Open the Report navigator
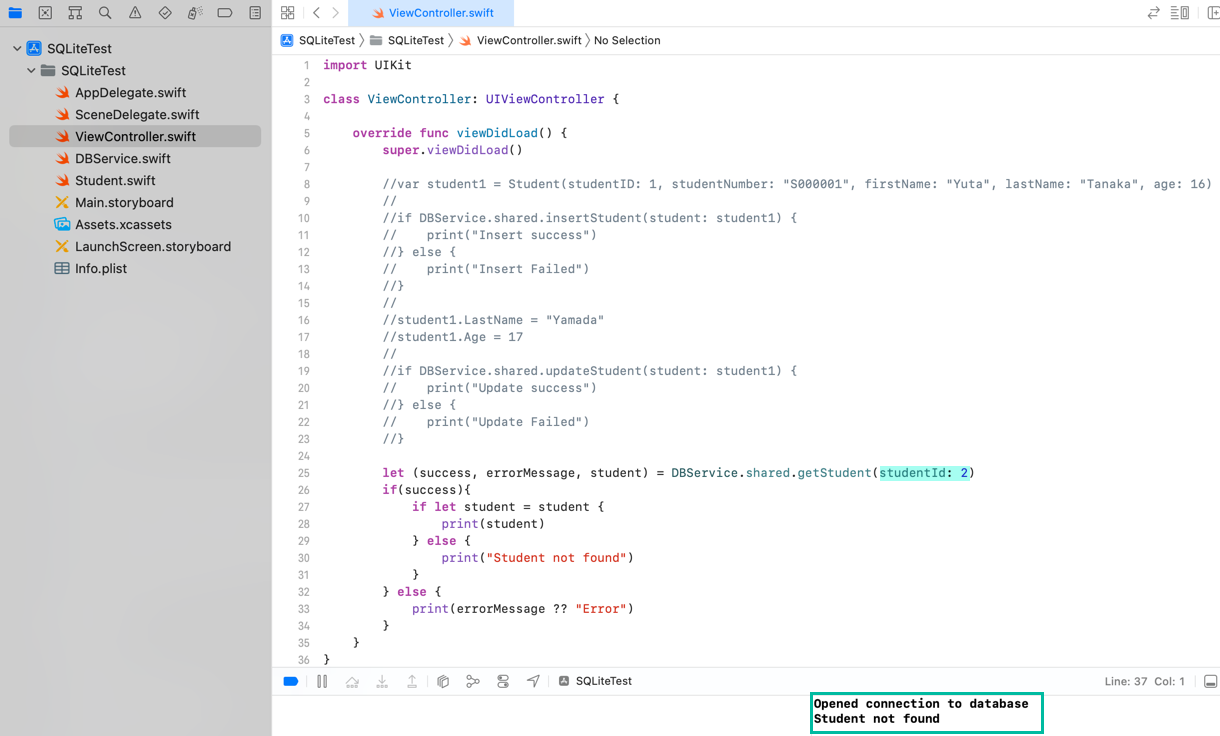 (255, 13)
